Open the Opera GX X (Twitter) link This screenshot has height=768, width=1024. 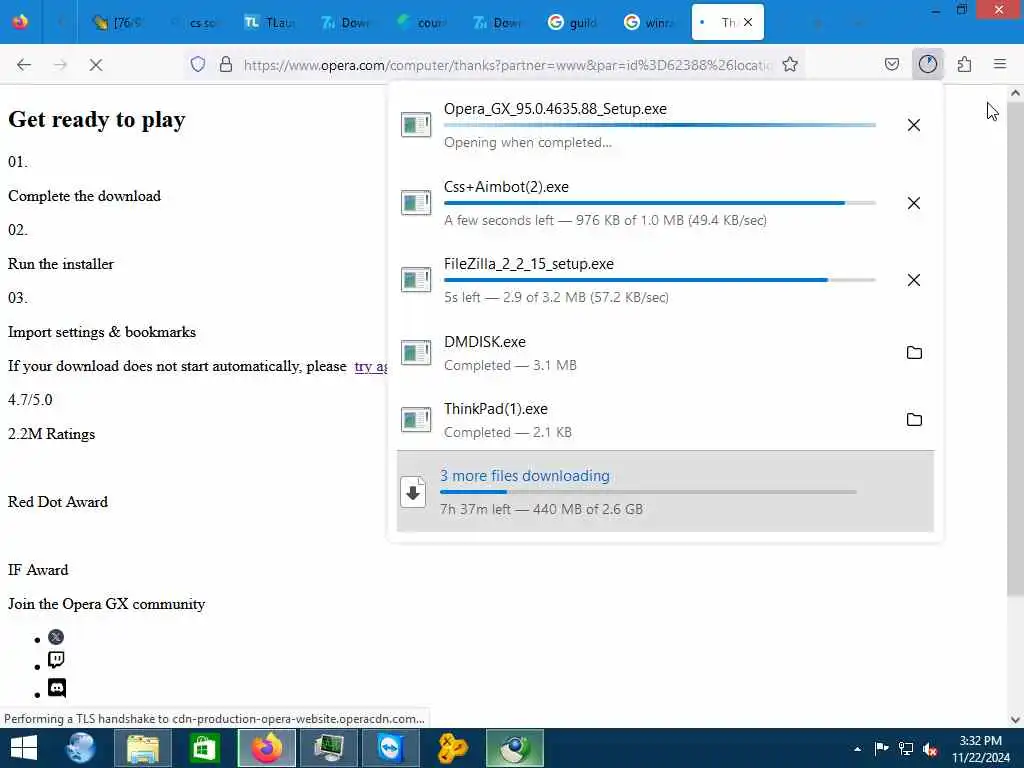(56, 637)
